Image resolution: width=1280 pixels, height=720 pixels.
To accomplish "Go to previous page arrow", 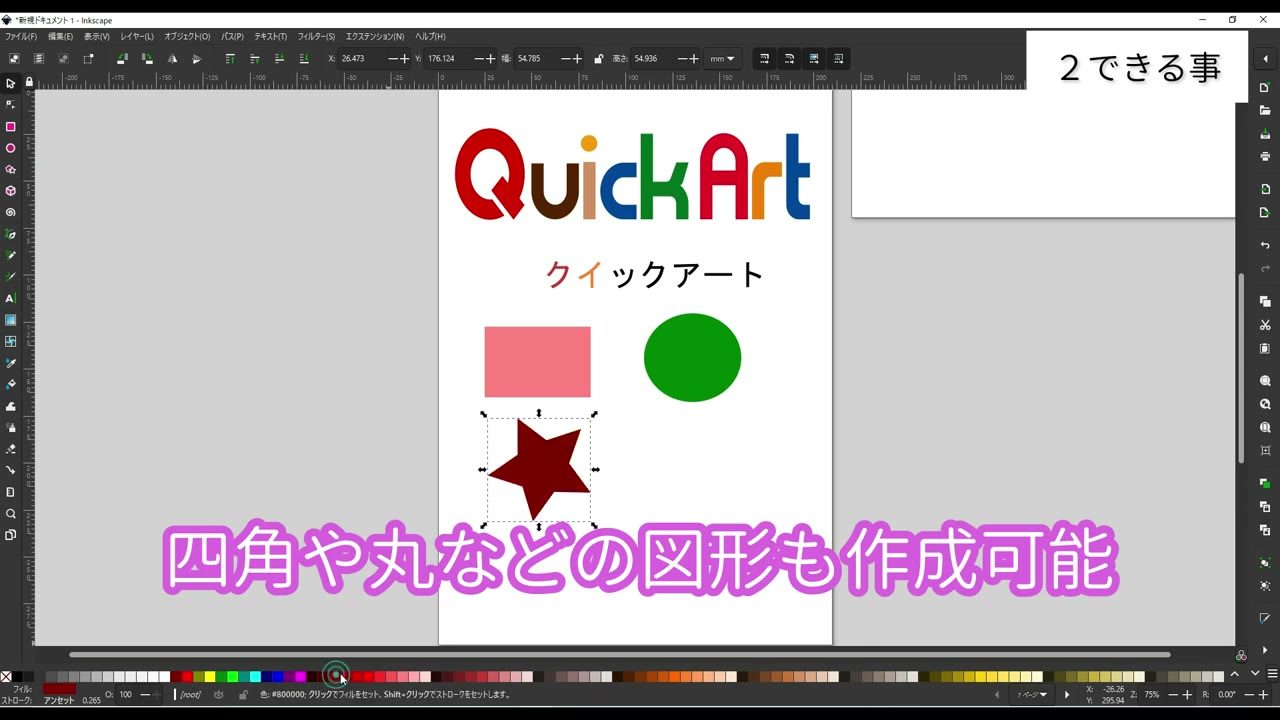I will [x=996, y=694].
